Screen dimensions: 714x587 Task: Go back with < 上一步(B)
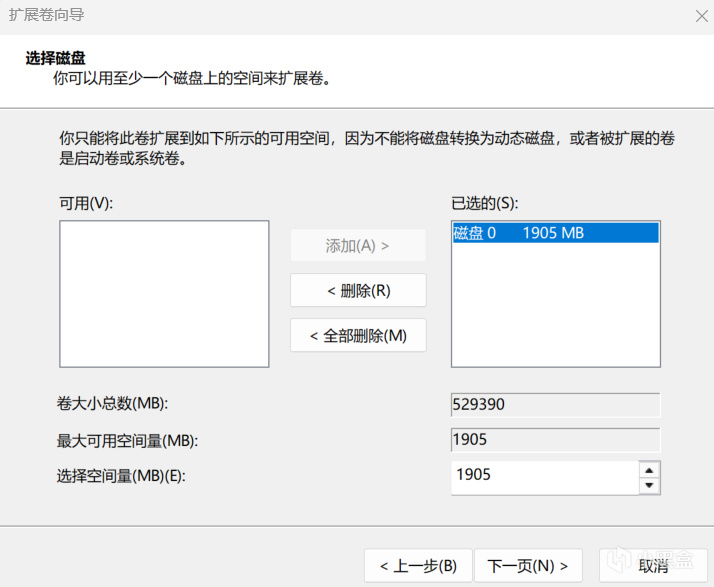pyautogui.click(x=418, y=566)
